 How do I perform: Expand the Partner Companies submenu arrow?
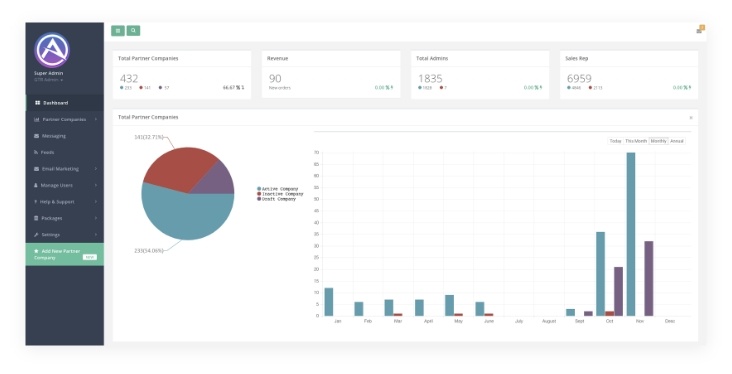click(x=96, y=120)
